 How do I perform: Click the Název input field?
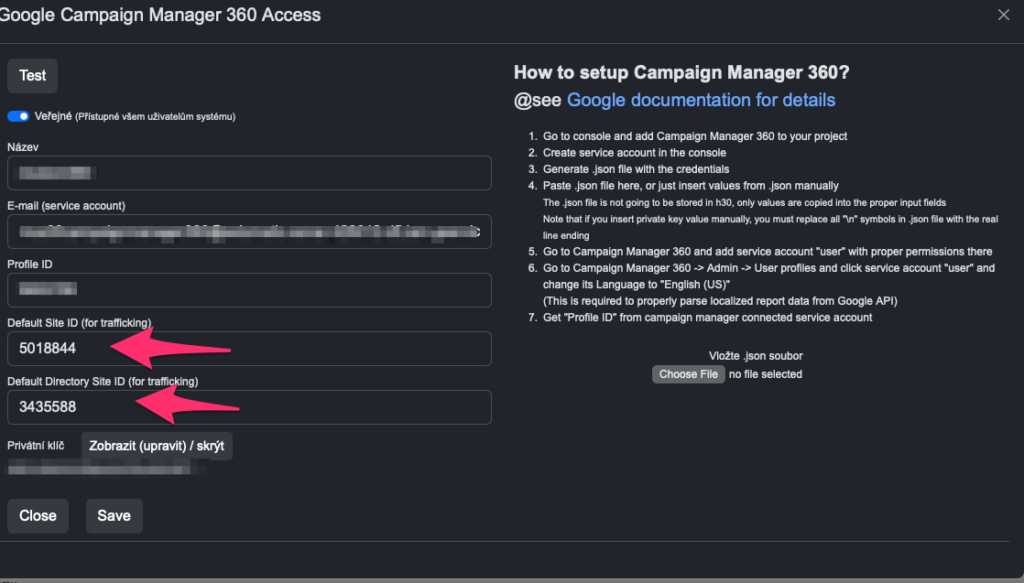249,173
